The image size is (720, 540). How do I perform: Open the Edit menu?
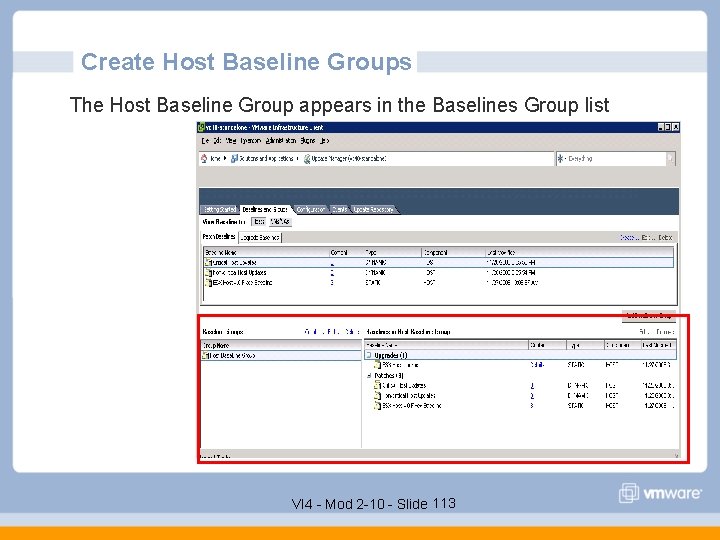click(217, 141)
